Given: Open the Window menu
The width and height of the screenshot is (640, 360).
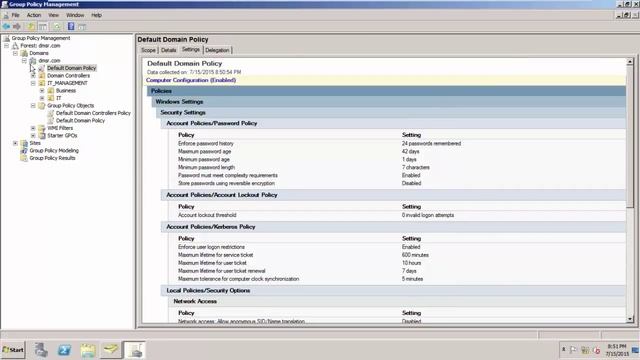Looking at the screenshot, I should coord(75,15).
